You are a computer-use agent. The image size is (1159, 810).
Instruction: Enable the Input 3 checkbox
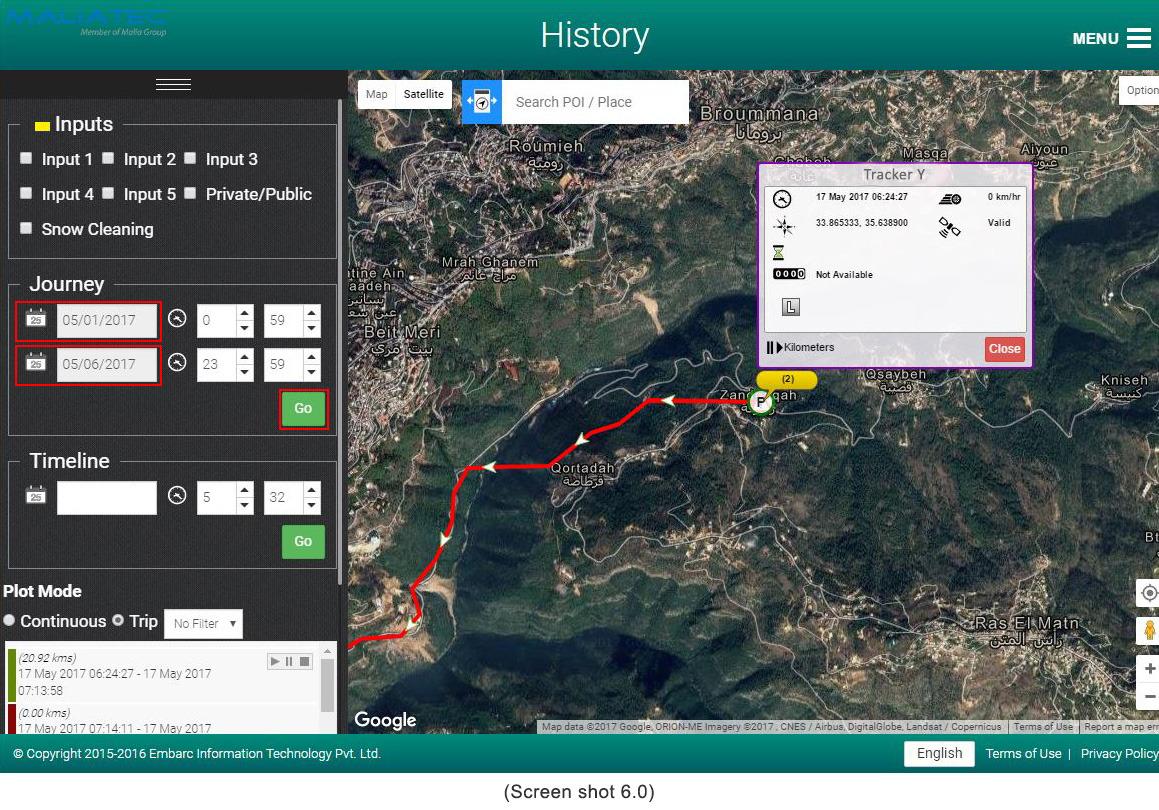click(x=190, y=158)
